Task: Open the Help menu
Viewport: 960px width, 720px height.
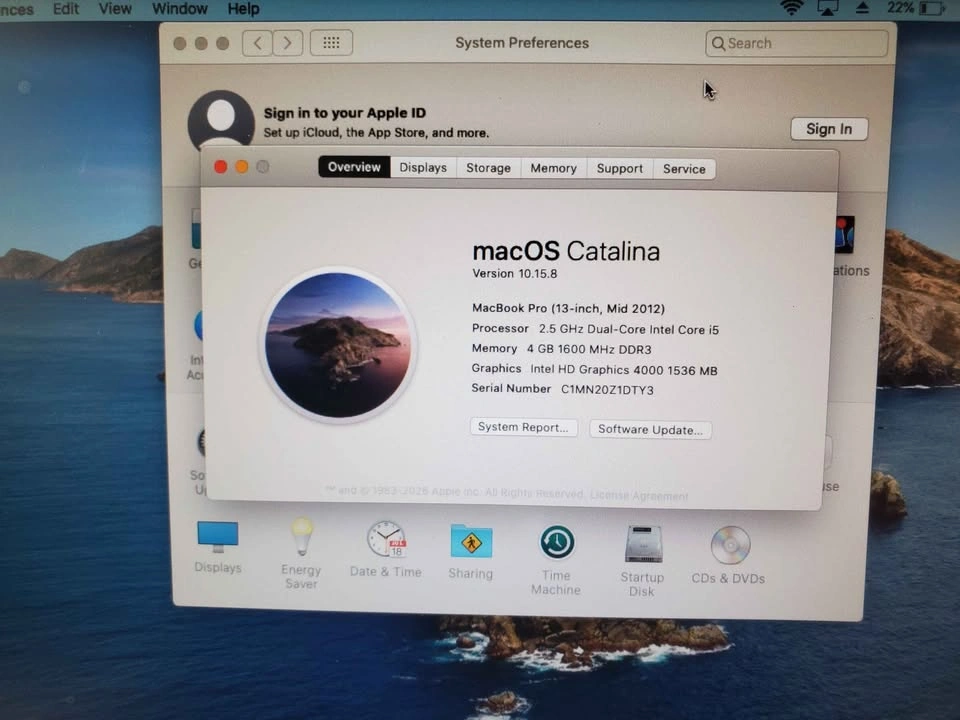Action: pos(243,9)
